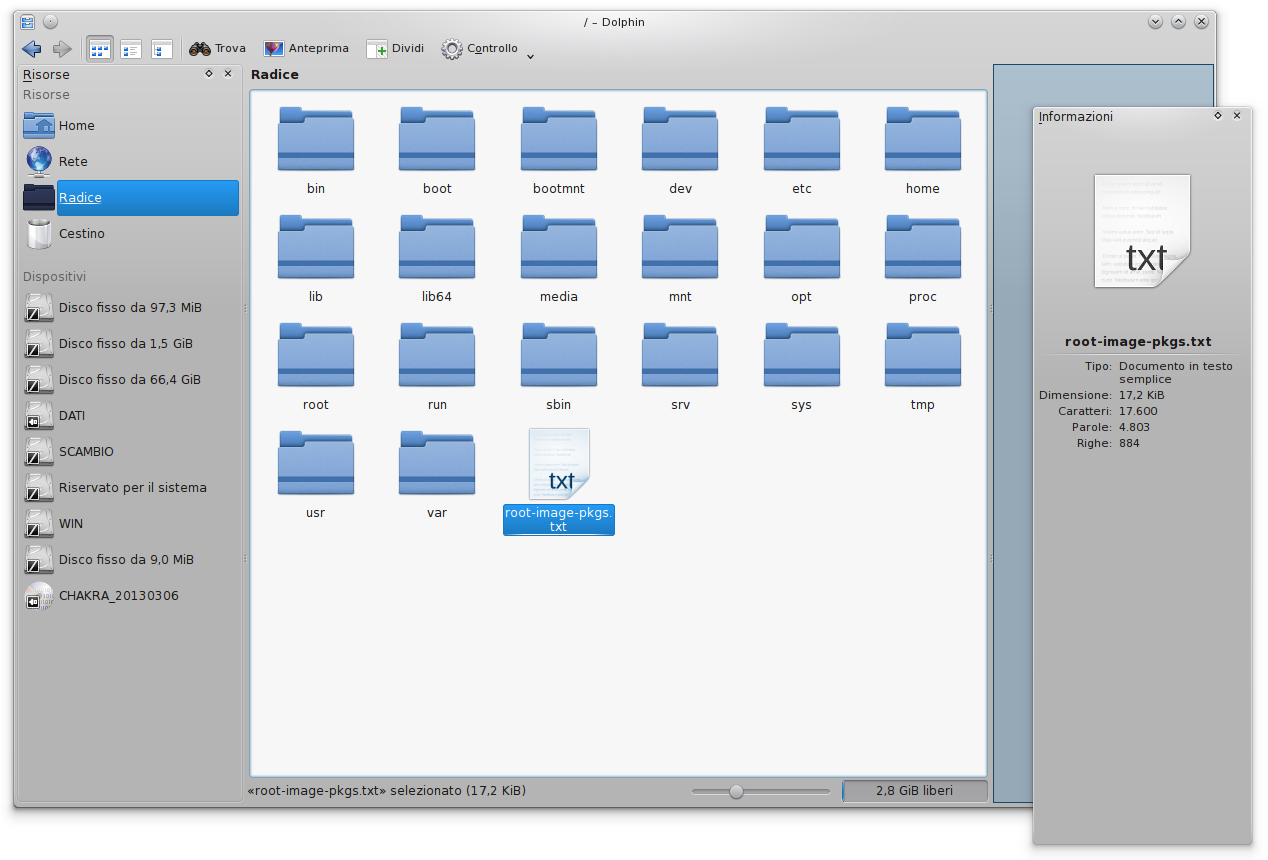Adjust the icon zoom slider
1268x860 pixels.
[737, 791]
